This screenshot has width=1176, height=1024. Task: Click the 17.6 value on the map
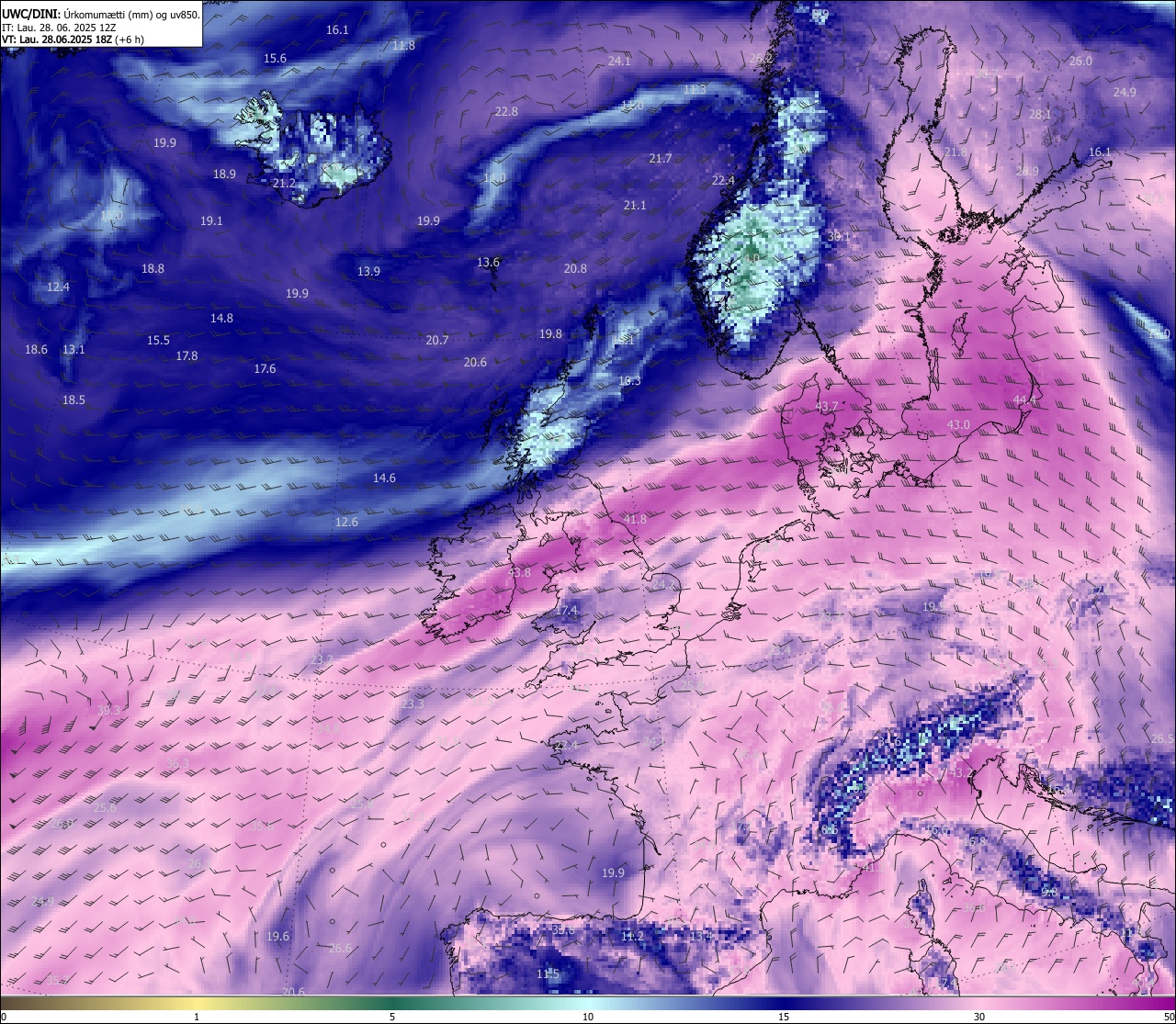265,369
